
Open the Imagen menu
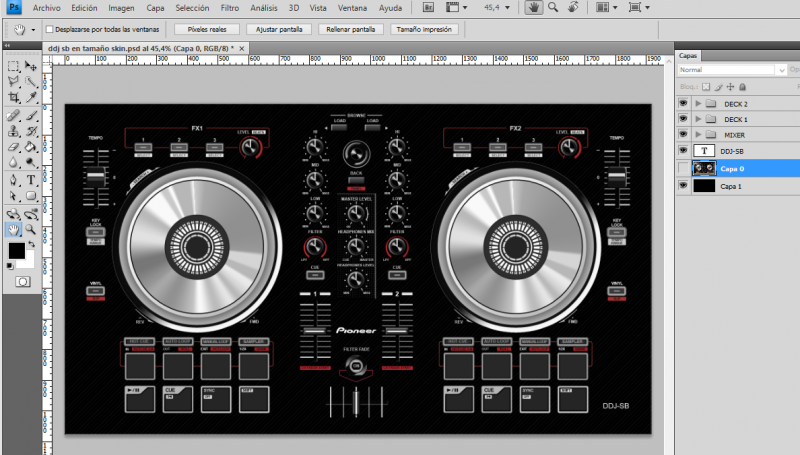pos(121,8)
